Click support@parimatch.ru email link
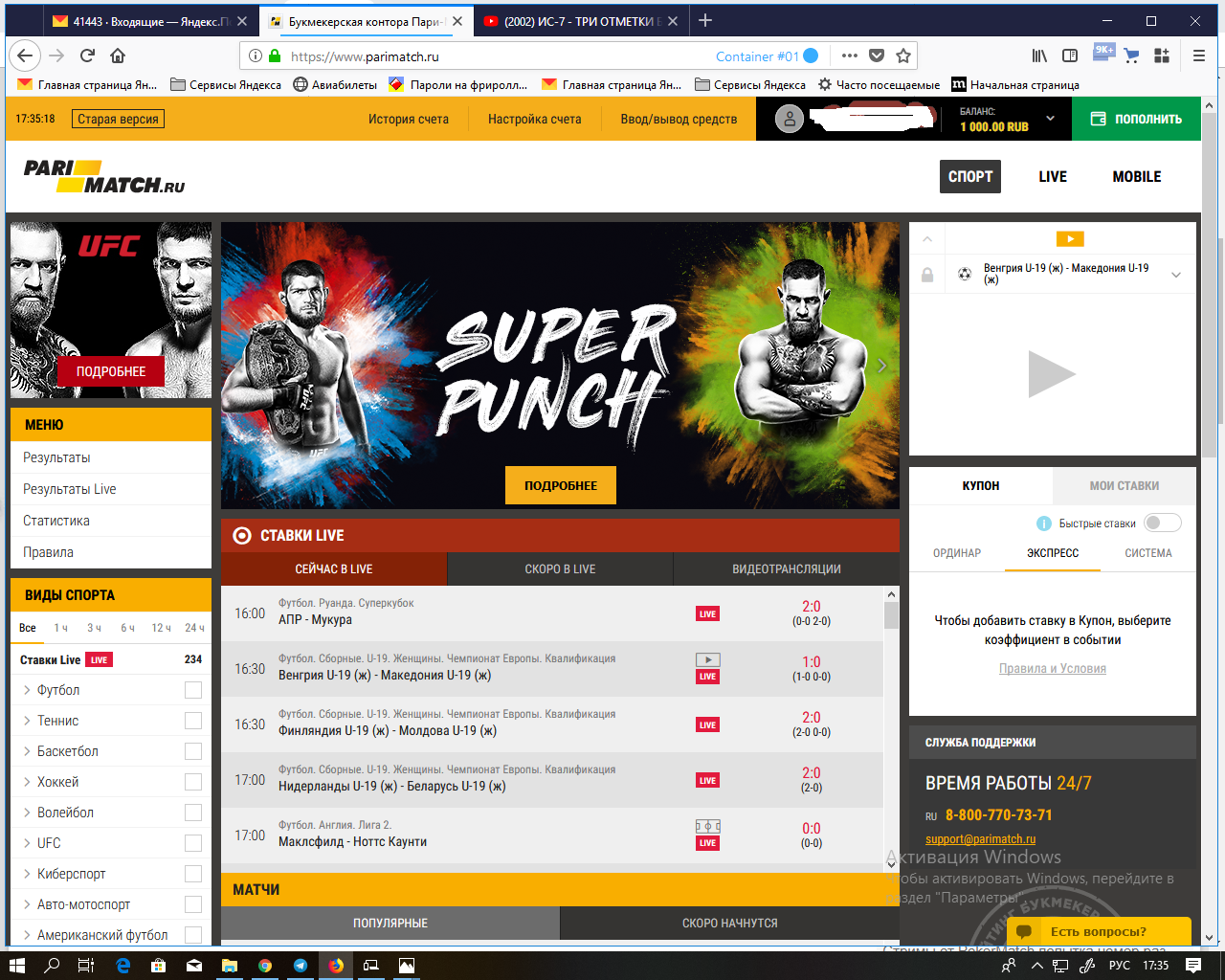This screenshot has width=1225, height=980. pyautogui.click(x=980, y=838)
